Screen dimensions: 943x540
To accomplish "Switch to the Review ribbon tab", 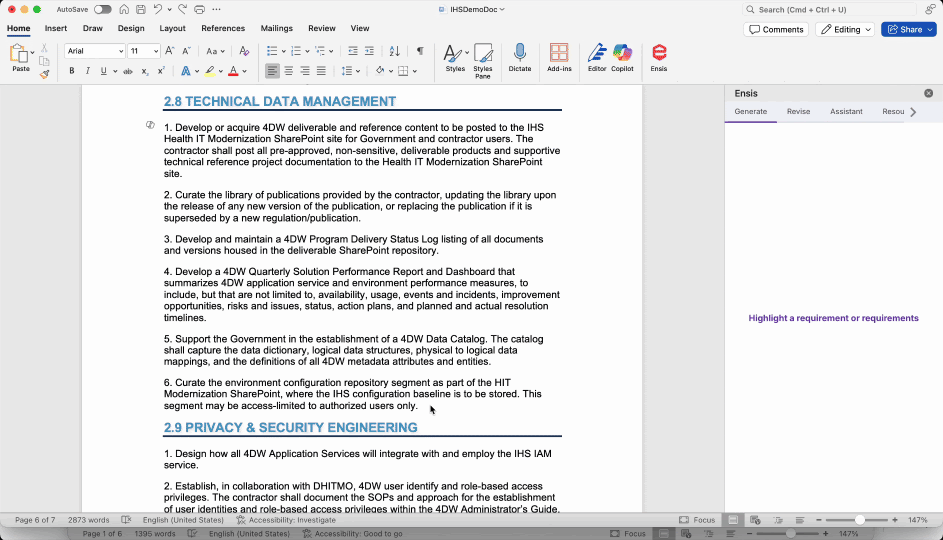I will coord(322,28).
